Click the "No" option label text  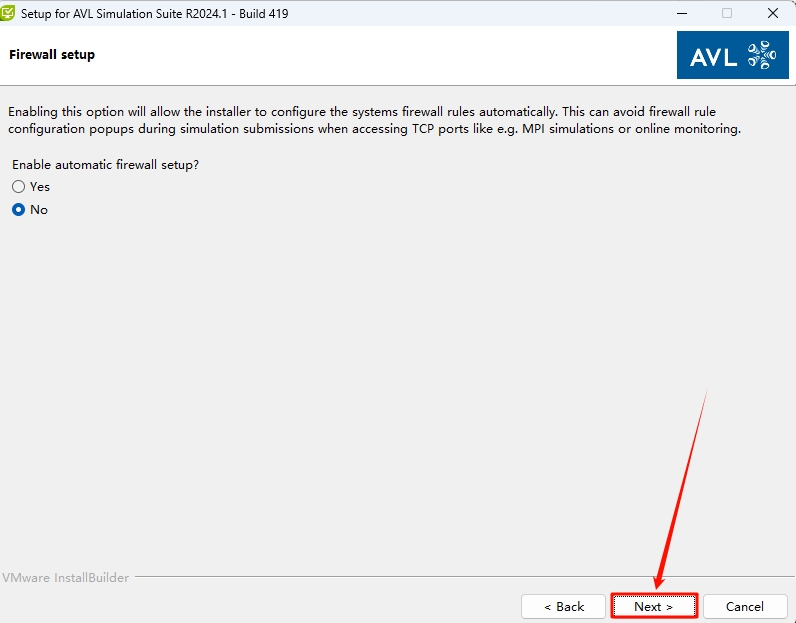[x=39, y=210]
